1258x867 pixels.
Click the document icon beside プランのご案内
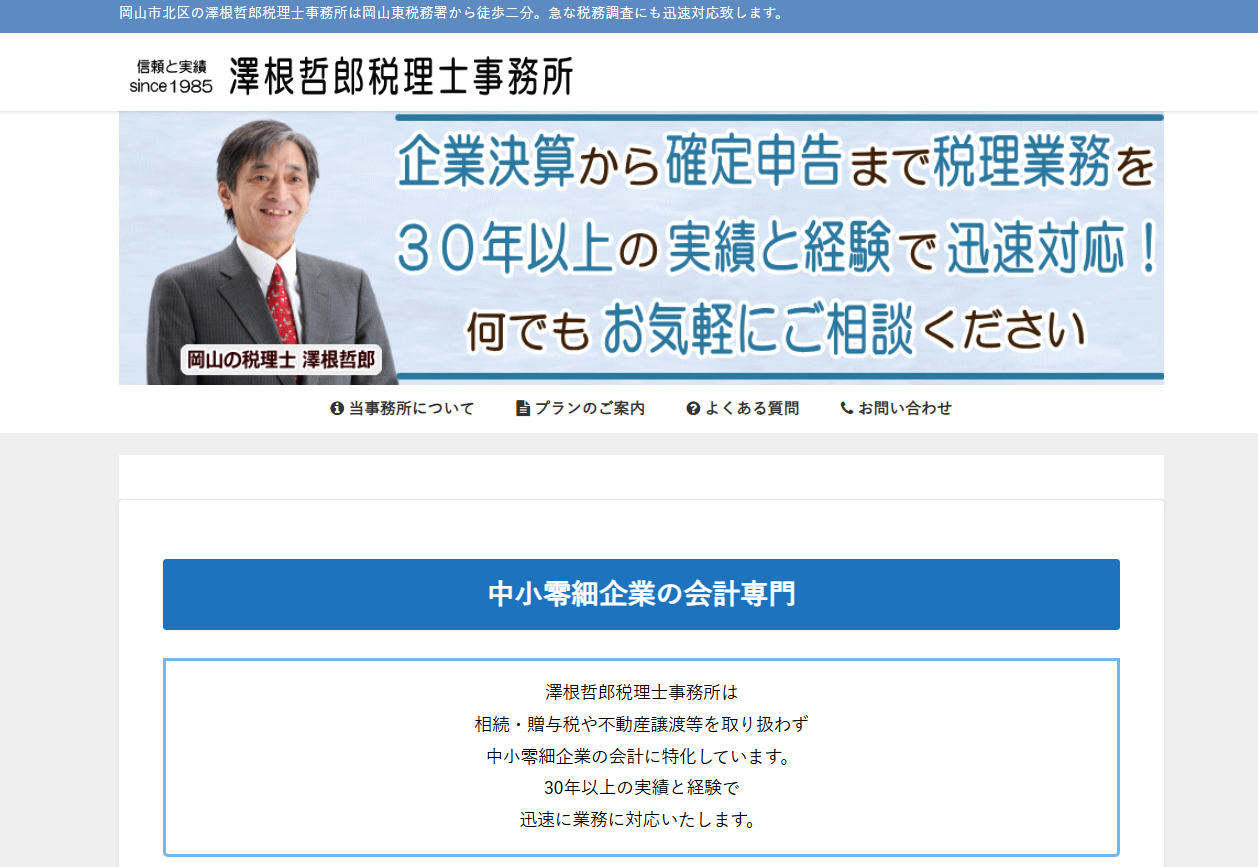pos(522,408)
